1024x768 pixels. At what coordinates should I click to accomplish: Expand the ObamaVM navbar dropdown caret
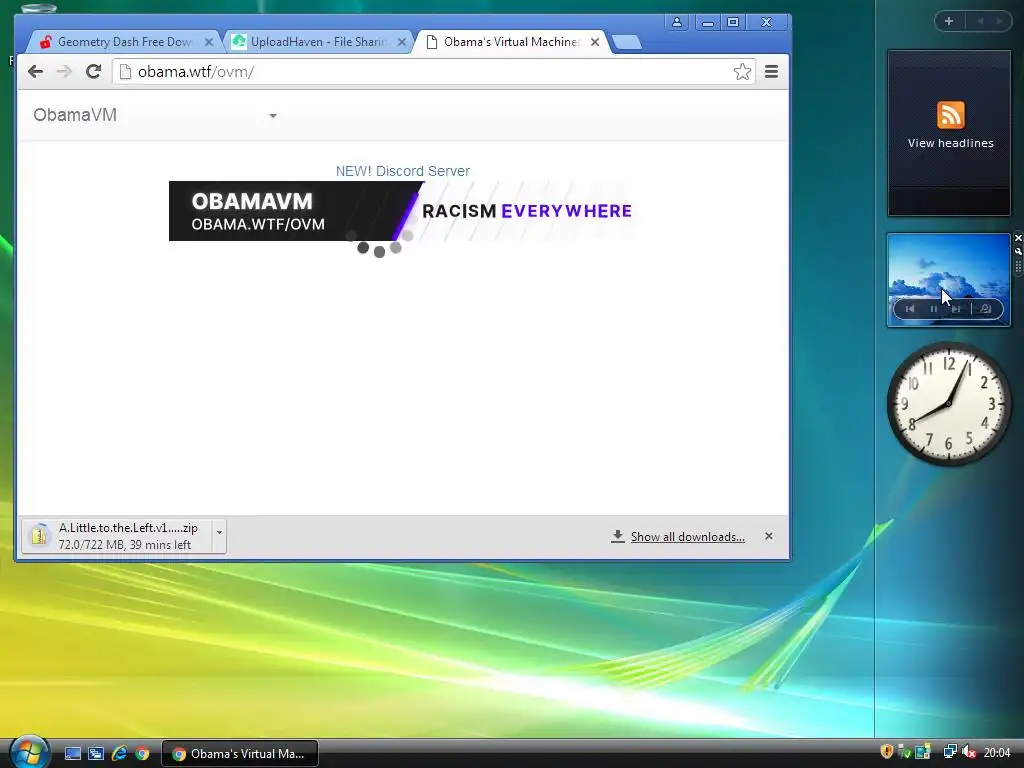pyautogui.click(x=273, y=116)
